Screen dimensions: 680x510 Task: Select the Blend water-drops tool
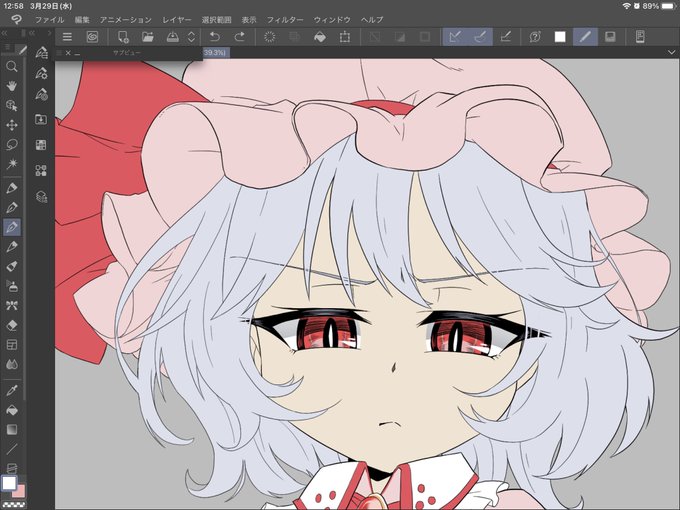pos(12,364)
